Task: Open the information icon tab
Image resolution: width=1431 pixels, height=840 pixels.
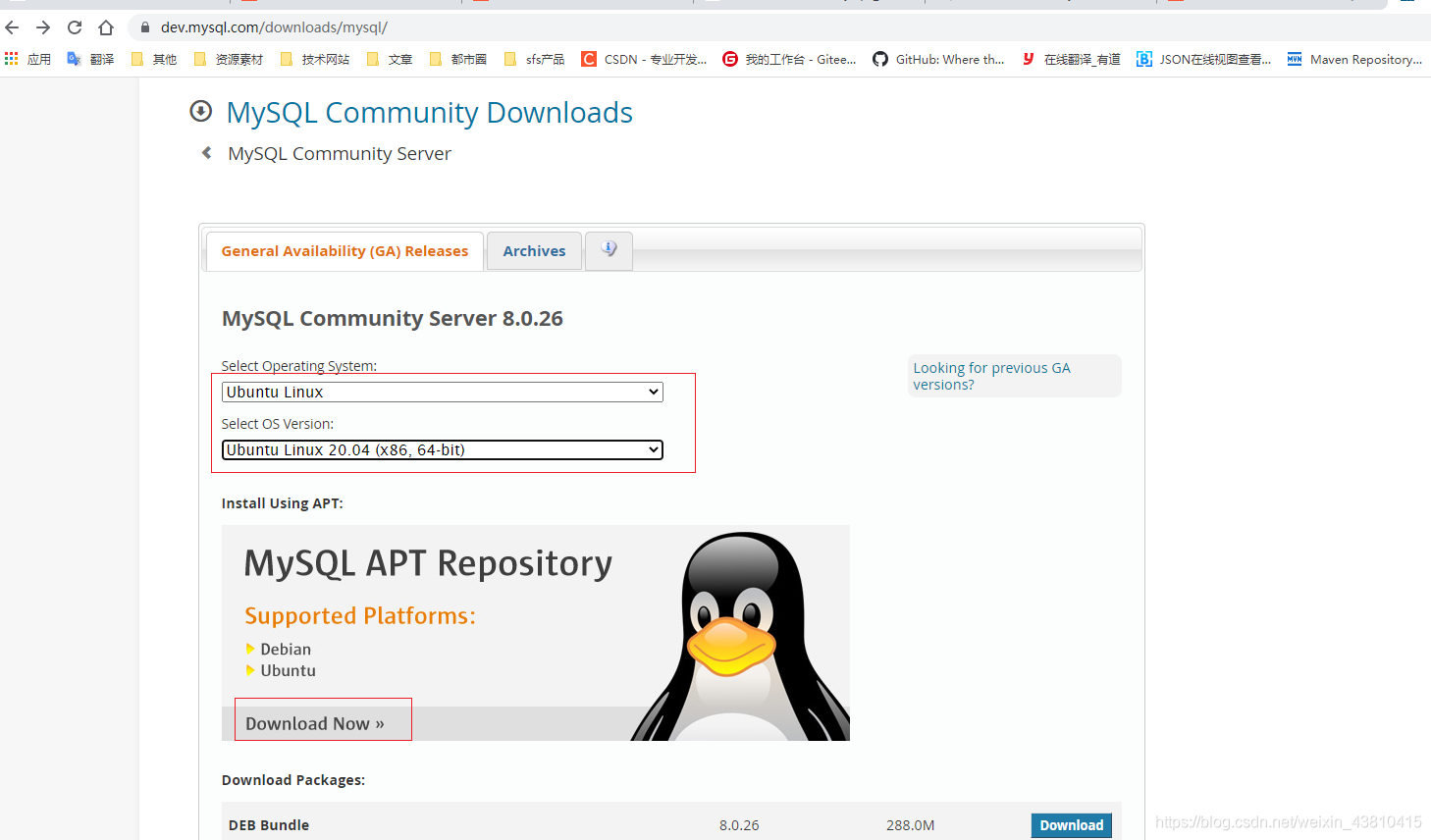Action: coord(609,250)
